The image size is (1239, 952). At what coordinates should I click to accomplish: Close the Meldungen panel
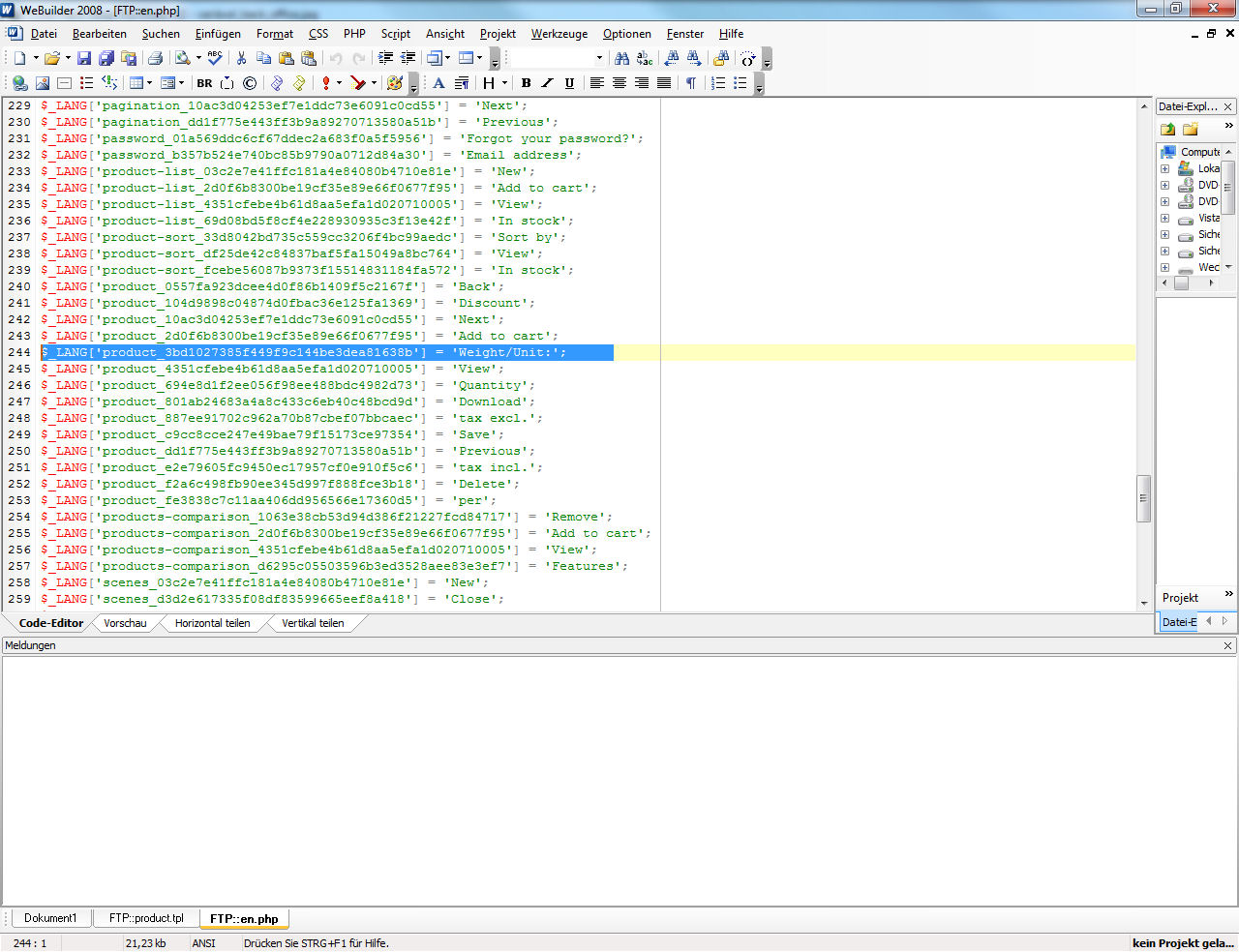[x=1227, y=645]
